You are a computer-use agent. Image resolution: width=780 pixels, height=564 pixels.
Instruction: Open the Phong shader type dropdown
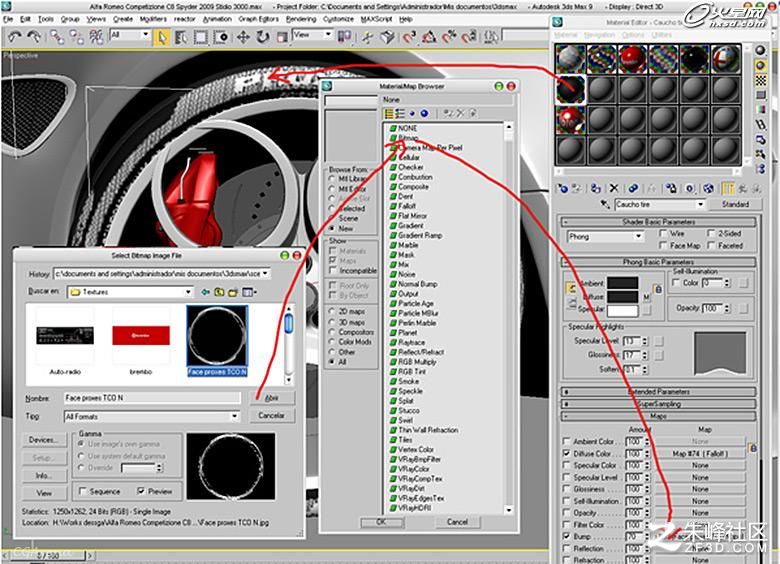coord(638,236)
